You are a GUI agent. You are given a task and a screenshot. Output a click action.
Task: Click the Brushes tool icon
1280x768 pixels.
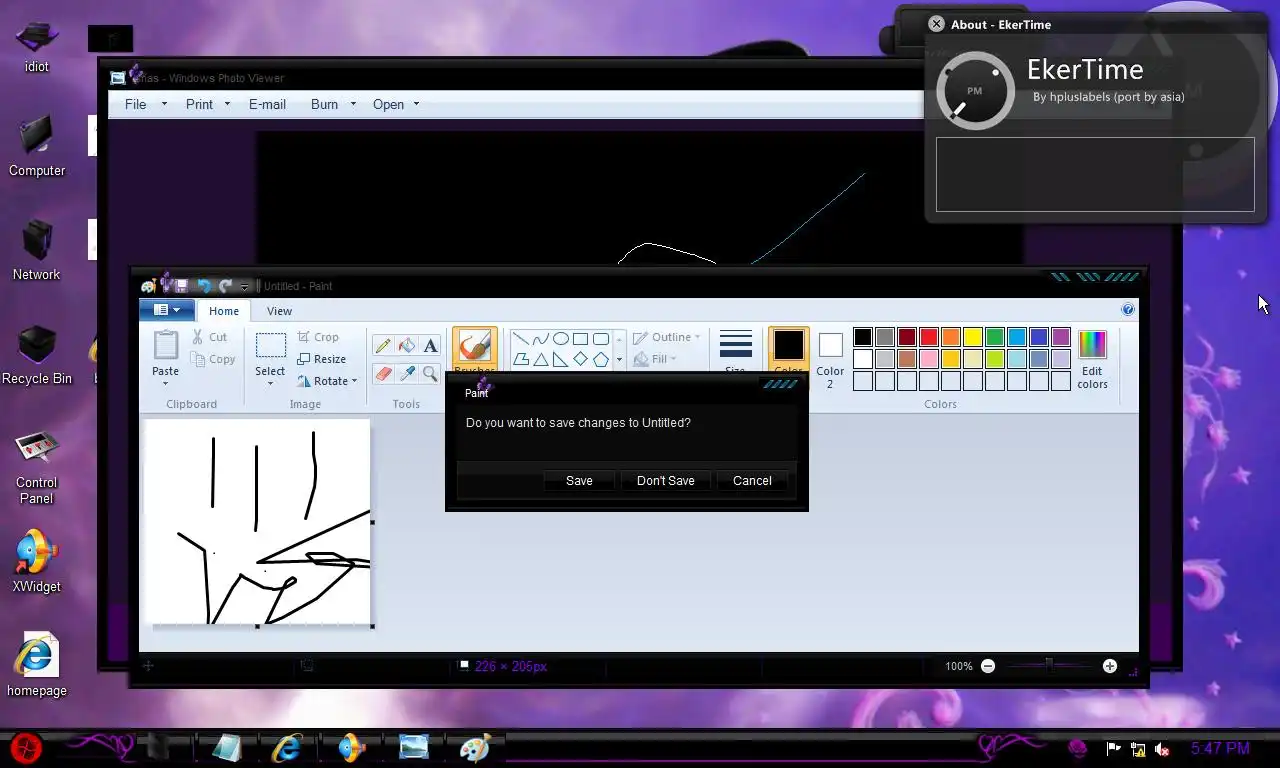(x=474, y=346)
